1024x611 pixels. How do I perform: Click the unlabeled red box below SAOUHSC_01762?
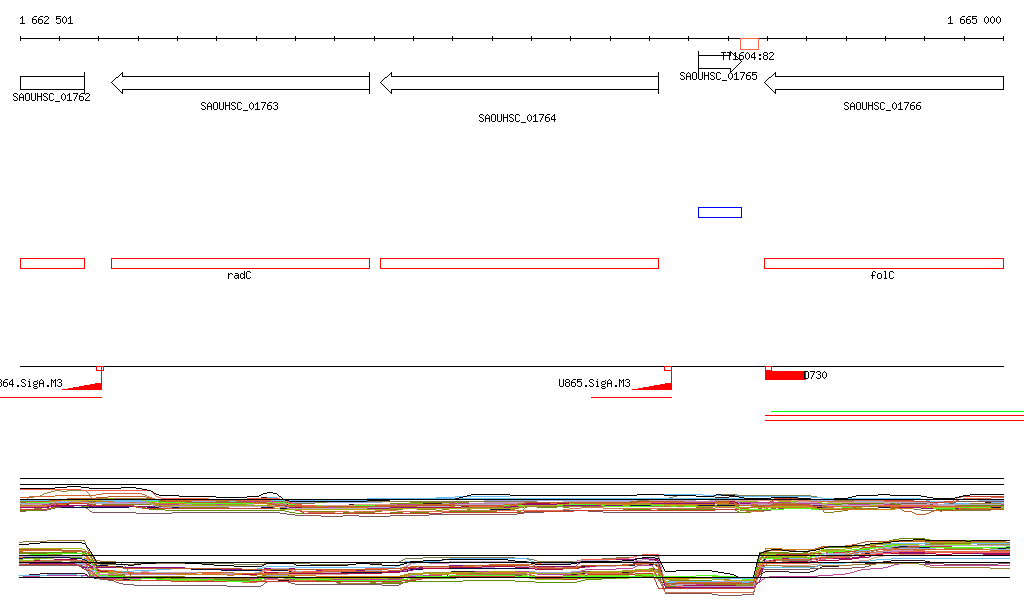(52, 263)
